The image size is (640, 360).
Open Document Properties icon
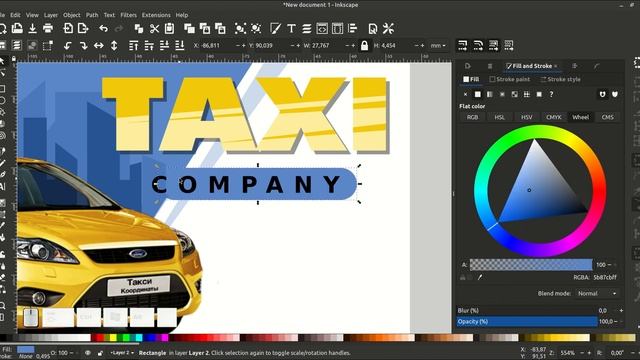(x=373, y=28)
